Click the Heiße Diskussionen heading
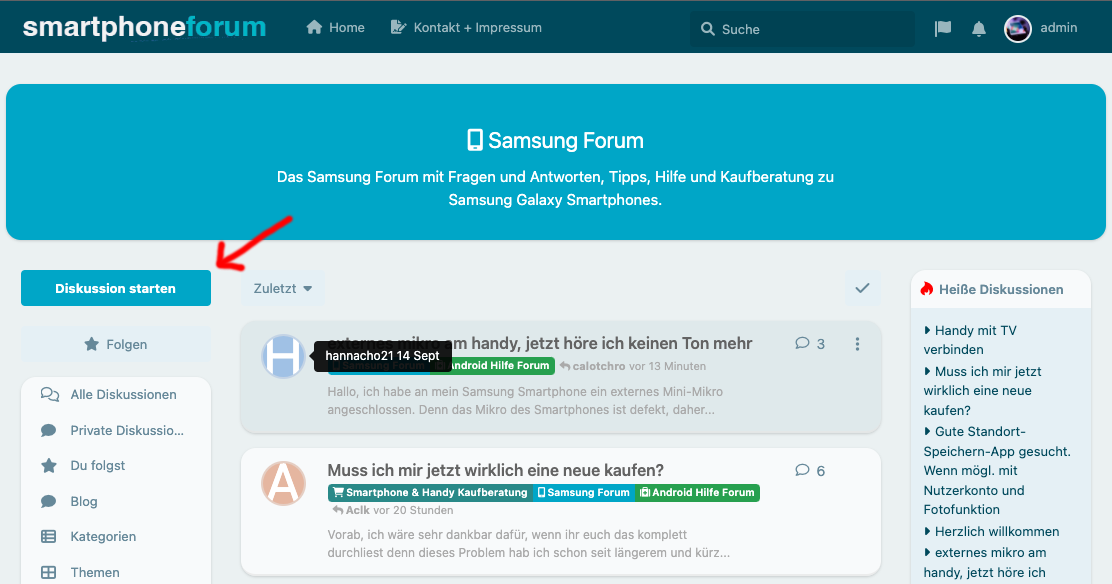 click(x=1001, y=289)
